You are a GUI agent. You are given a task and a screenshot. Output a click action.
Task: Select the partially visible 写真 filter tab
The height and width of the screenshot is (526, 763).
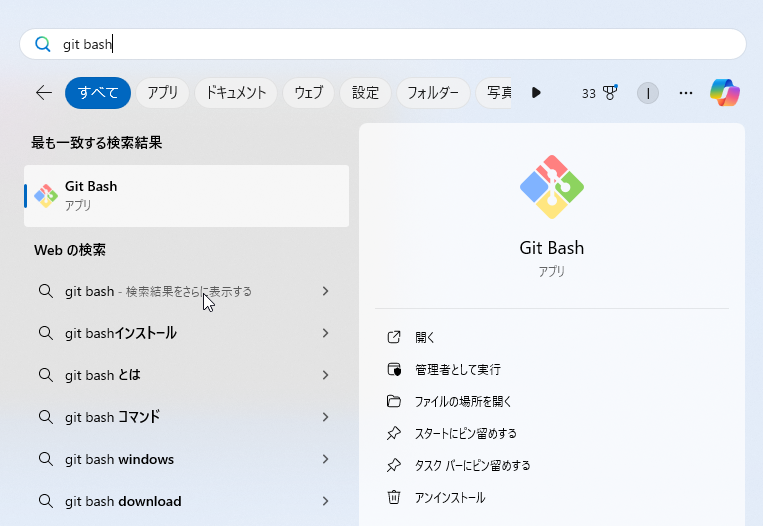point(494,92)
